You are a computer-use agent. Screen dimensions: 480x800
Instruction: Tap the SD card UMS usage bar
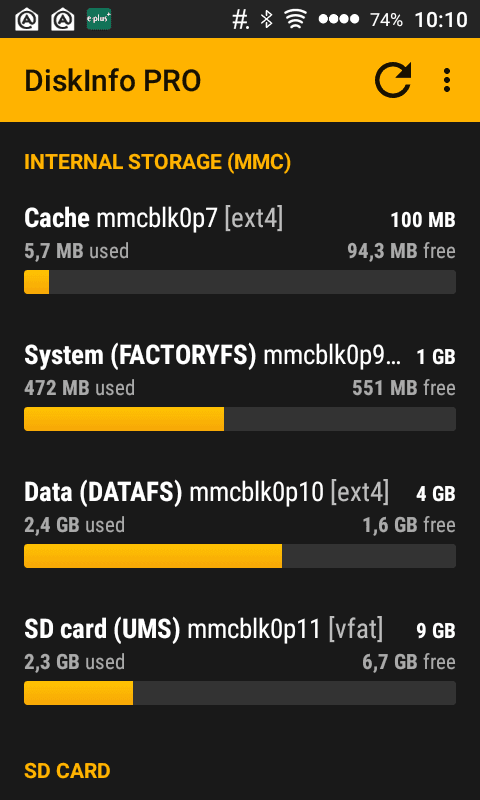coord(240,693)
